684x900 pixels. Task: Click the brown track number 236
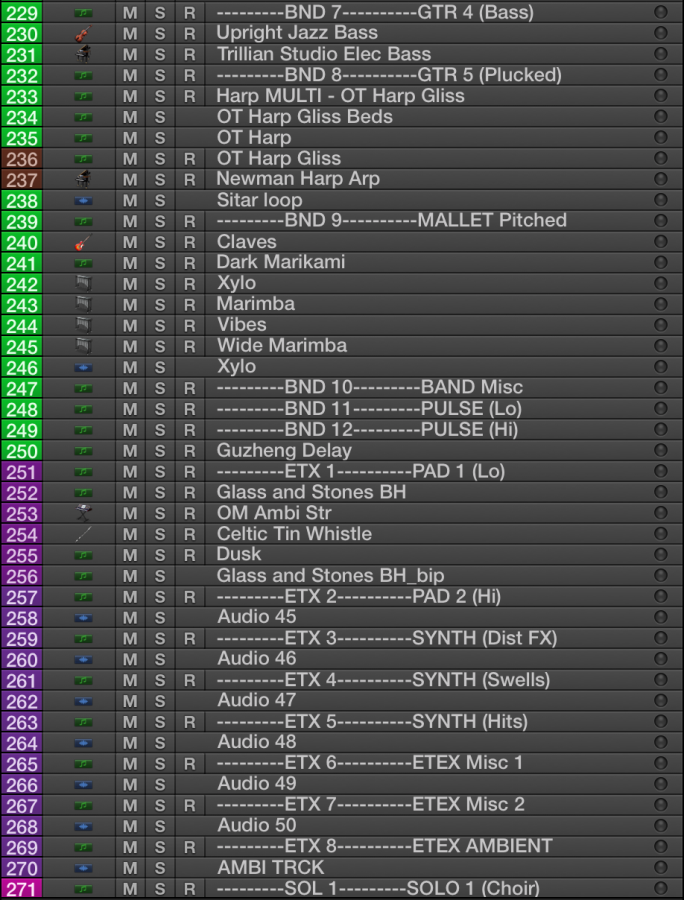coord(22,159)
